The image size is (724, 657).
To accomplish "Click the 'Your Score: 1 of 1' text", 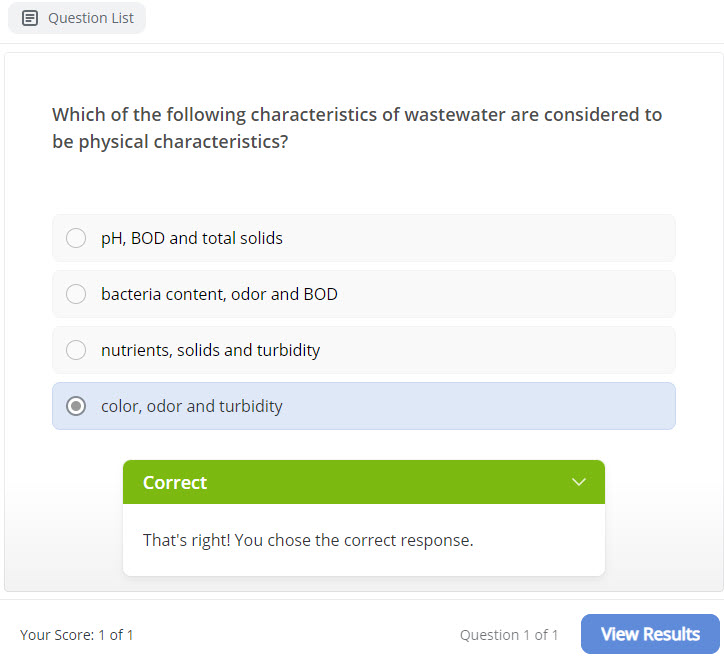I will pos(77,634).
